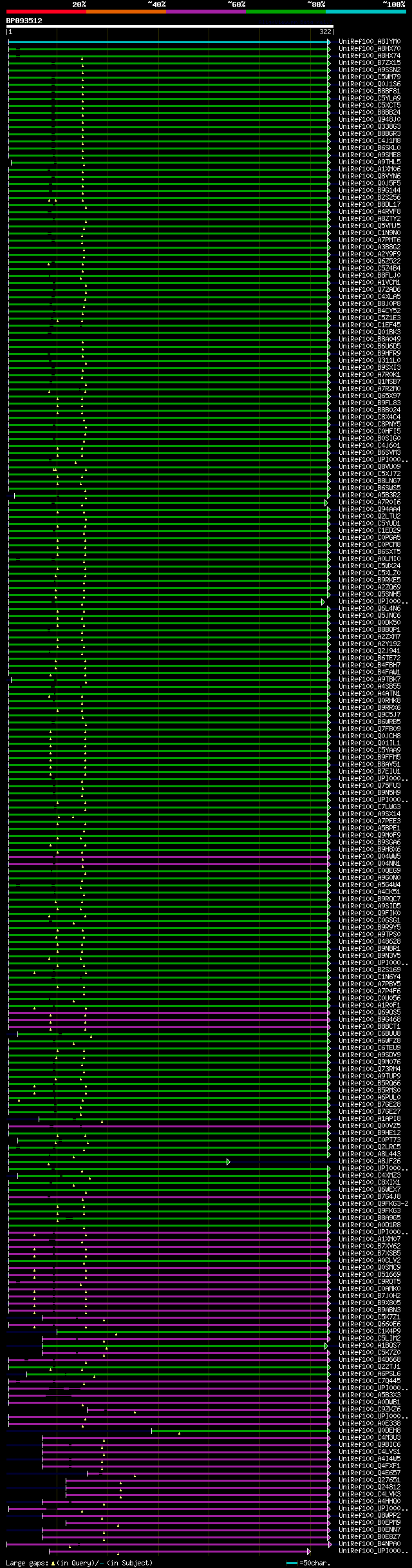Image resolution: width=412 pixels, height=1568 pixels.
Task: Select label UniRef100_B2S256
Action: [370, 198]
